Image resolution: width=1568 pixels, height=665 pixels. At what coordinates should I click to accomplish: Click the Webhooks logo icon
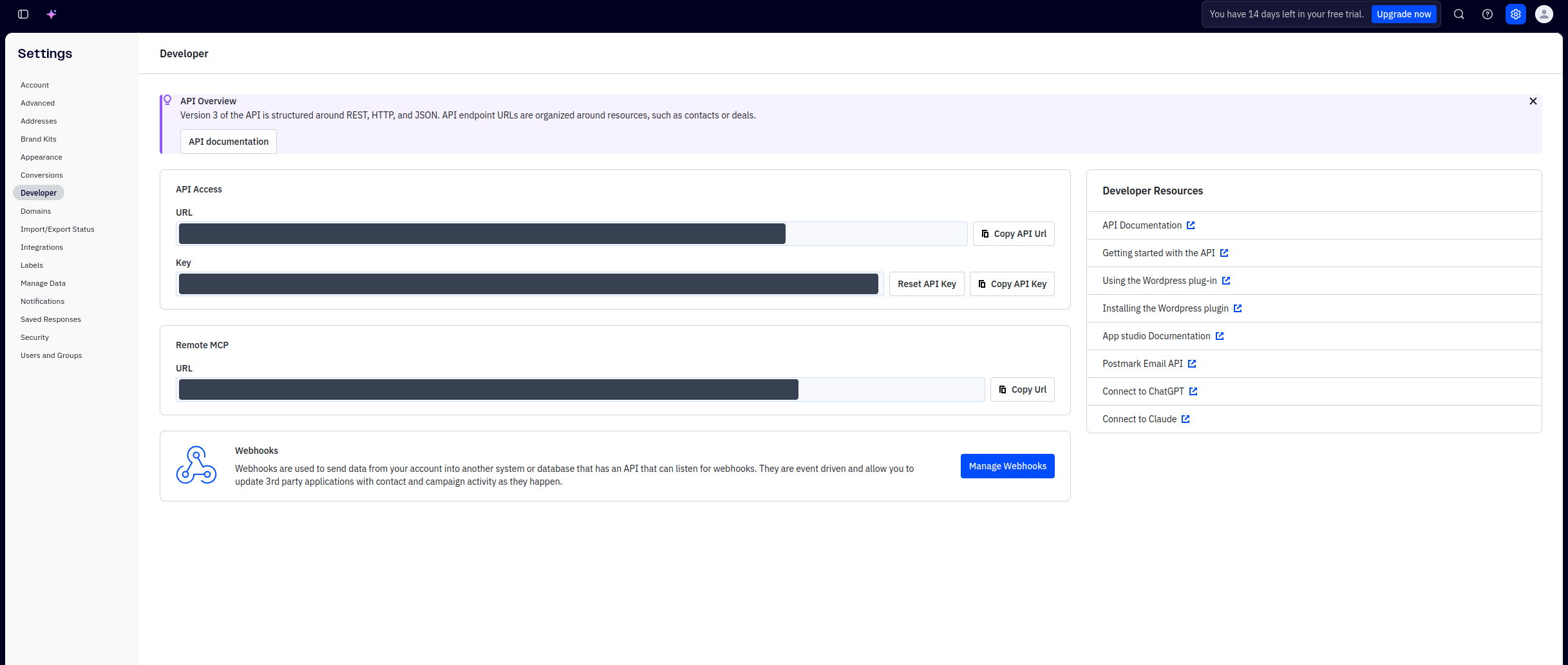coord(196,465)
